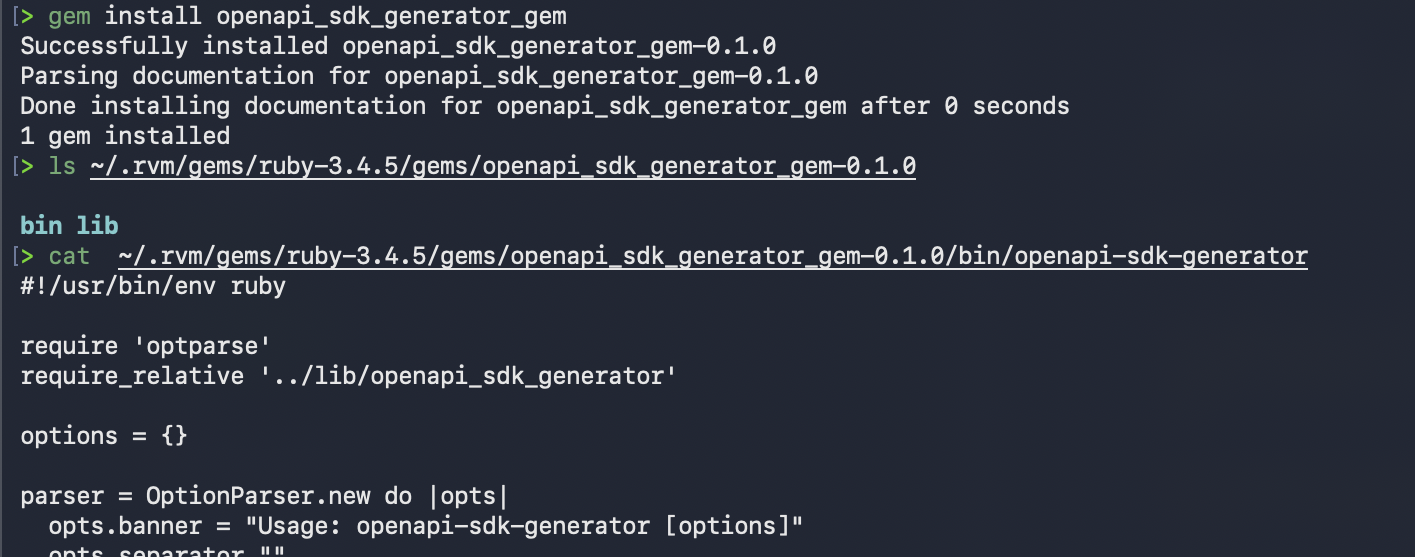Click the 'options = {}' line
The image size is (1415, 557).
[104, 436]
